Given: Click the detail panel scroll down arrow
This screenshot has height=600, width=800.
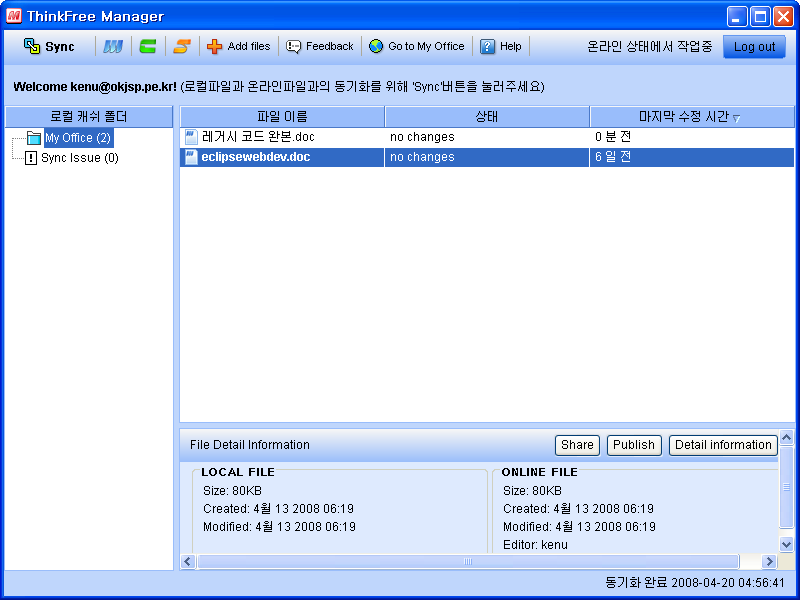Looking at the screenshot, I should pos(787,544).
